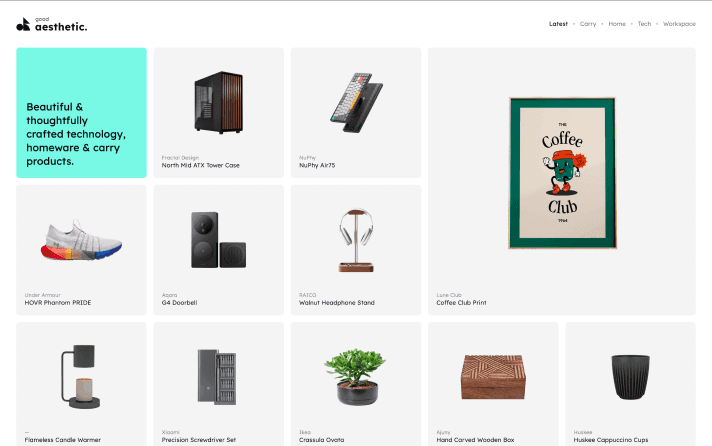
Task: Switch to the Carry category
Action: [588, 24]
